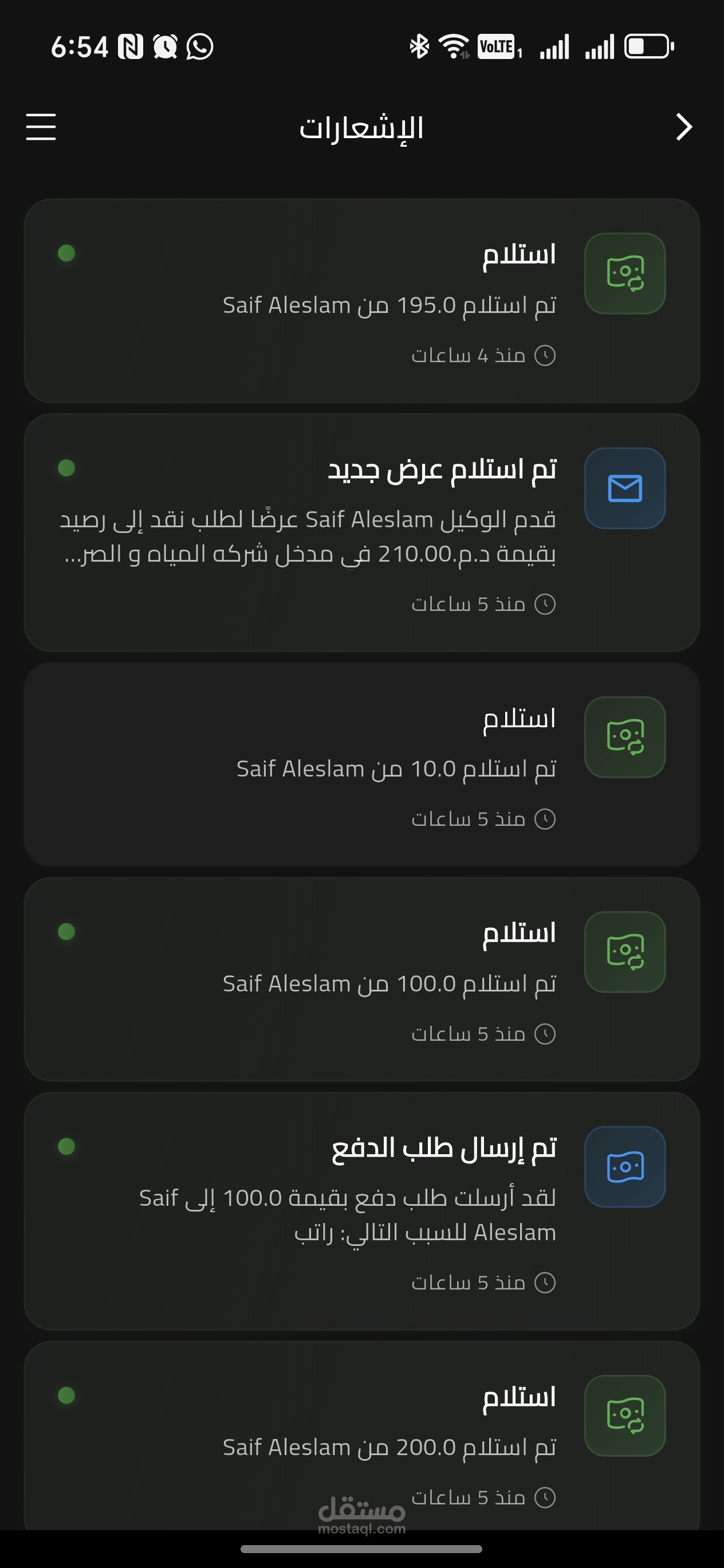
Task: Tap the 195.0 receipt money icon
Action: pyautogui.click(x=624, y=273)
